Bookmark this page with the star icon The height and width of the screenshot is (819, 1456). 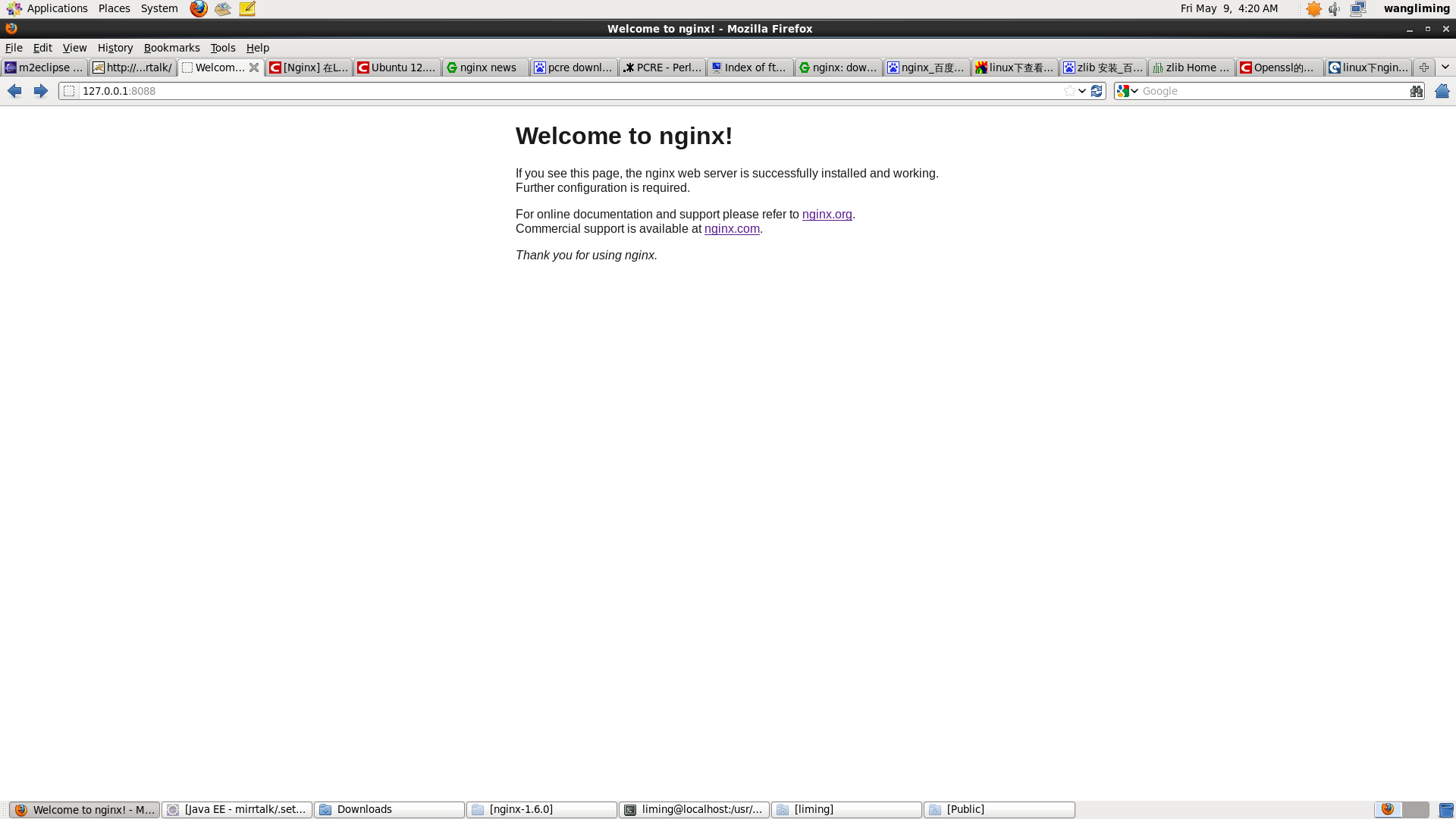click(x=1069, y=91)
